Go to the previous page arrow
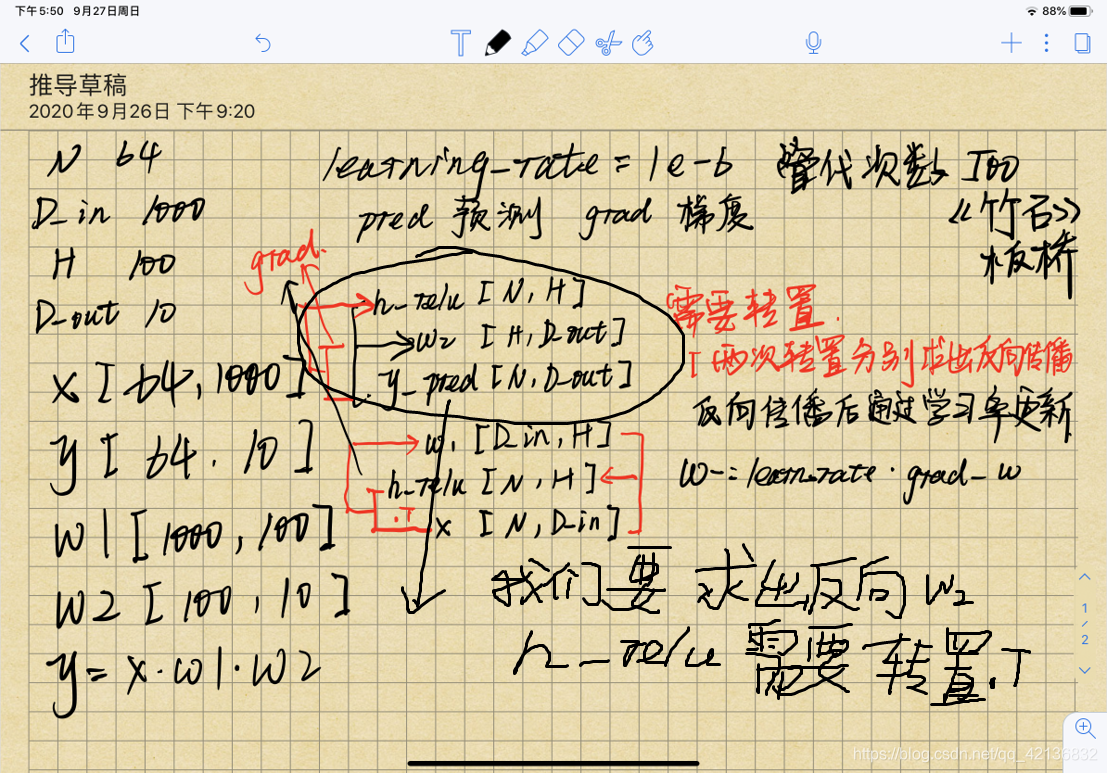 pos(1084,577)
